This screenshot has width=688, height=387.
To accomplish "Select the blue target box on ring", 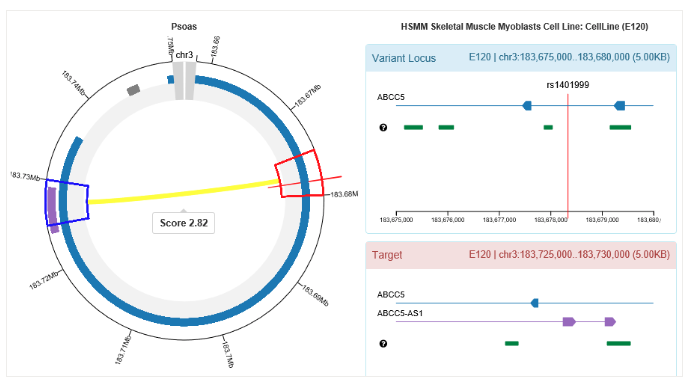I will (x=67, y=202).
